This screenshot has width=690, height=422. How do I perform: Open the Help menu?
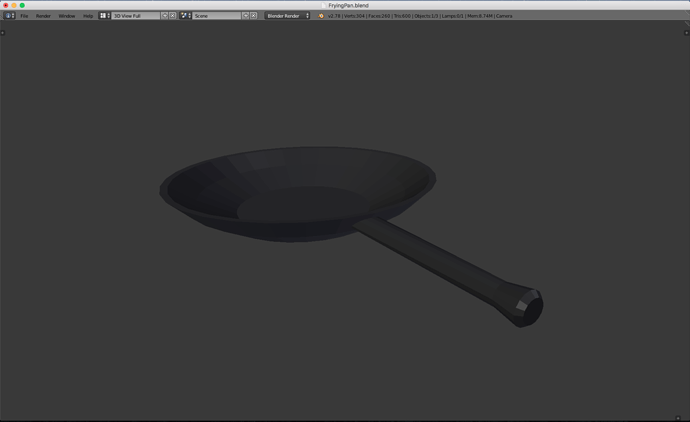click(88, 16)
